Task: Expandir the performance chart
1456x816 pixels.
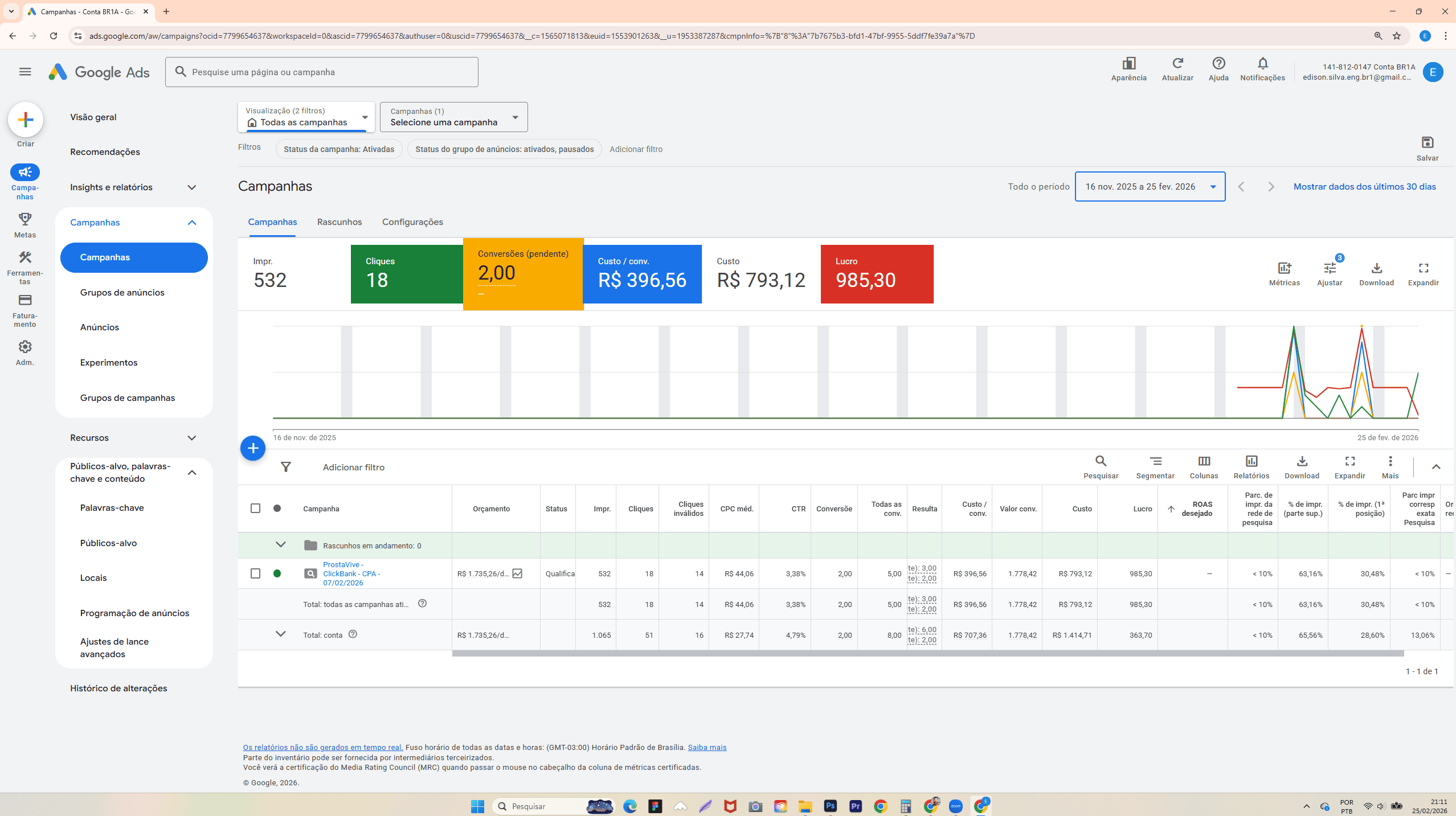Action: pos(1424,273)
